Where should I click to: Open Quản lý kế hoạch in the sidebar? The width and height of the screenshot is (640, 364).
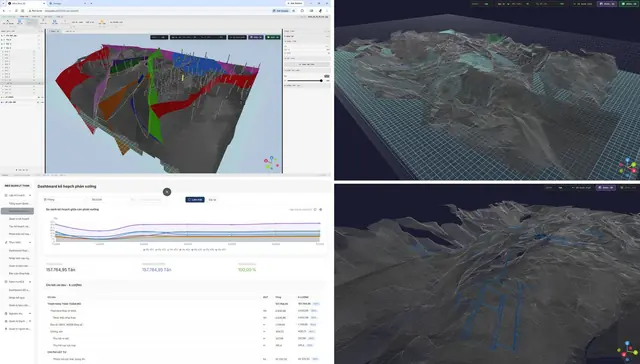pos(19,219)
